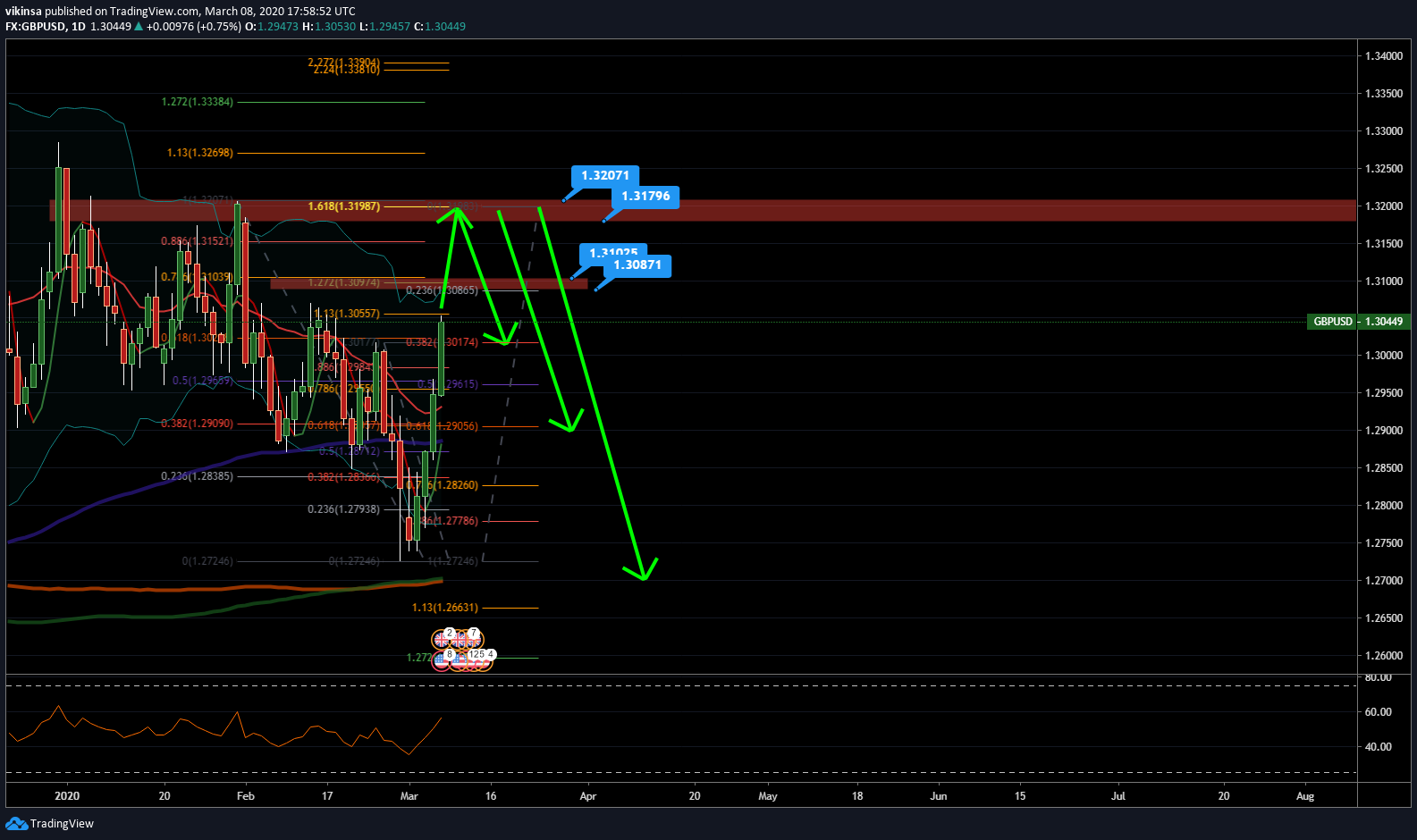The width and height of the screenshot is (1417, 840).
Task: Click the 0(1.27246) leftmost Fibonacci label
Action: 207,561
